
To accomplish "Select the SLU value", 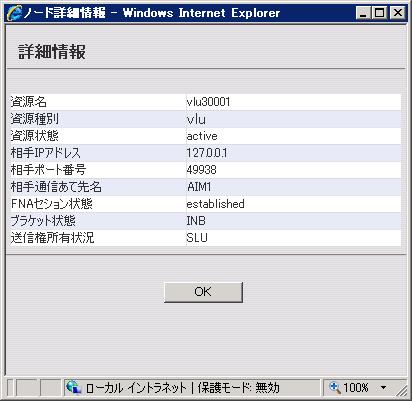I will point(197,238).
